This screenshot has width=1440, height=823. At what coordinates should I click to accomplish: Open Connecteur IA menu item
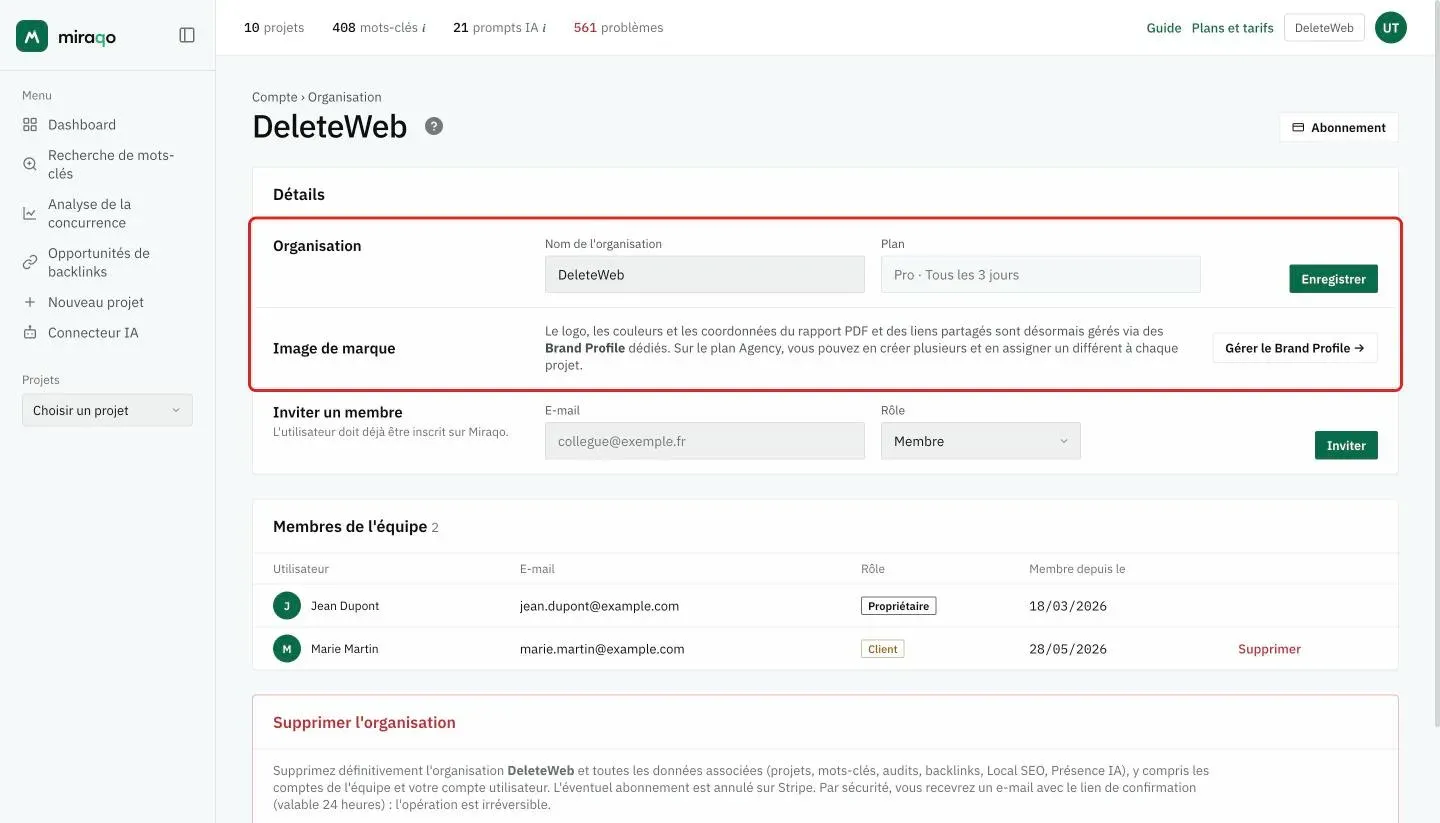click(x=93, y=332)
